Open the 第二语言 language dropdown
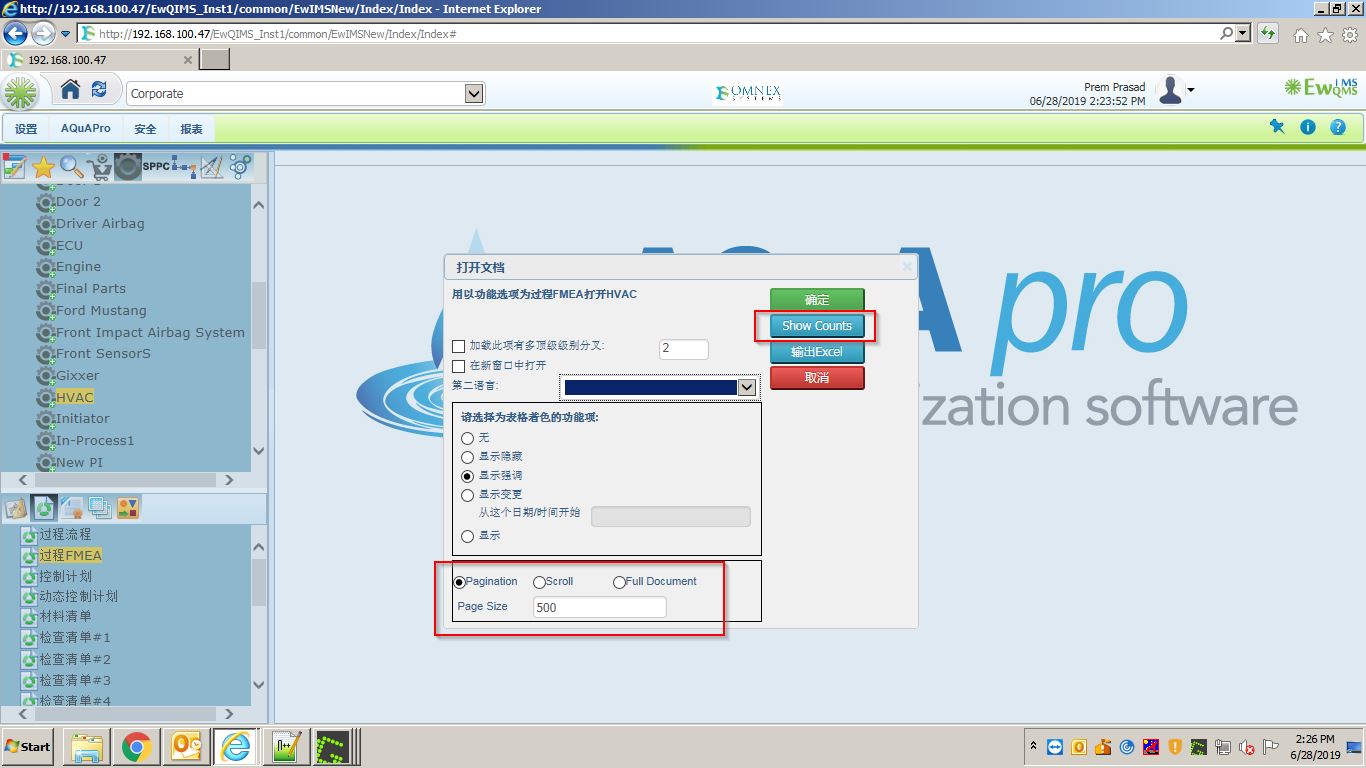The width and height of the screenshot is (1366, 768). [x=746, y=387]
